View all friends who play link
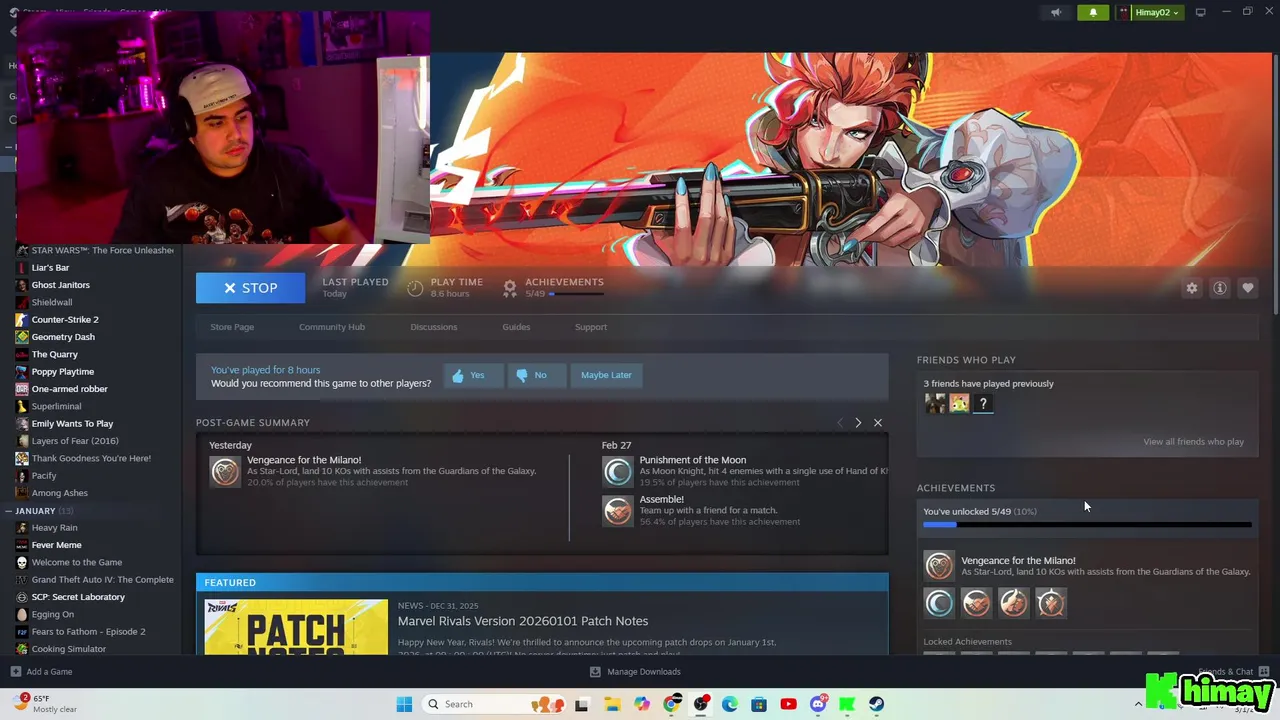The width and height of the screenshot is (1280, 720). point(1193,441)
